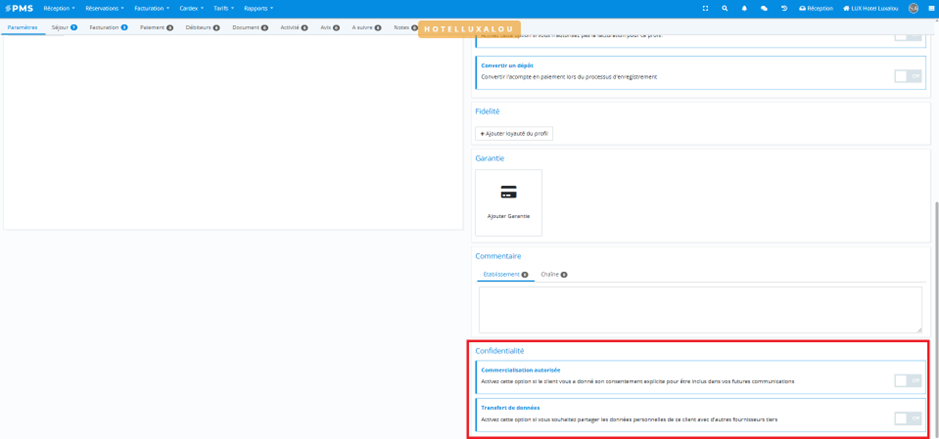Click the fullscreen icon in top bar

pyautogui.click(x=705, y=8)
